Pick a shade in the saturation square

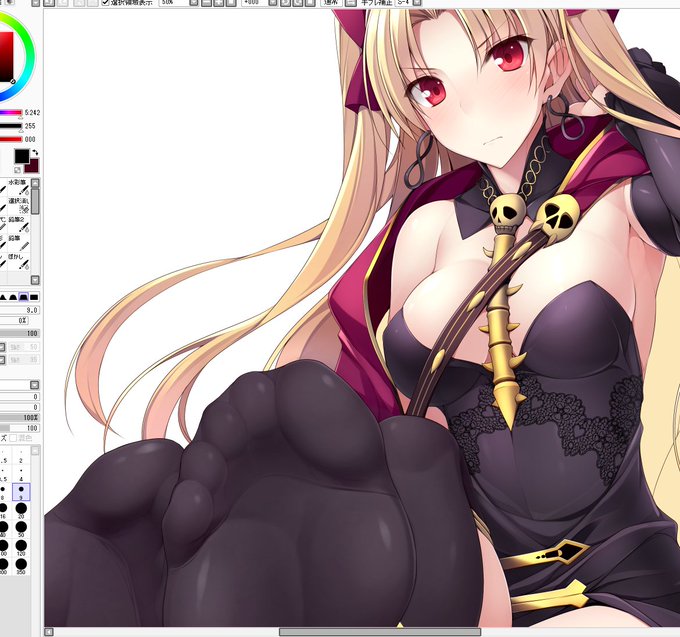(x=6, y=56)
